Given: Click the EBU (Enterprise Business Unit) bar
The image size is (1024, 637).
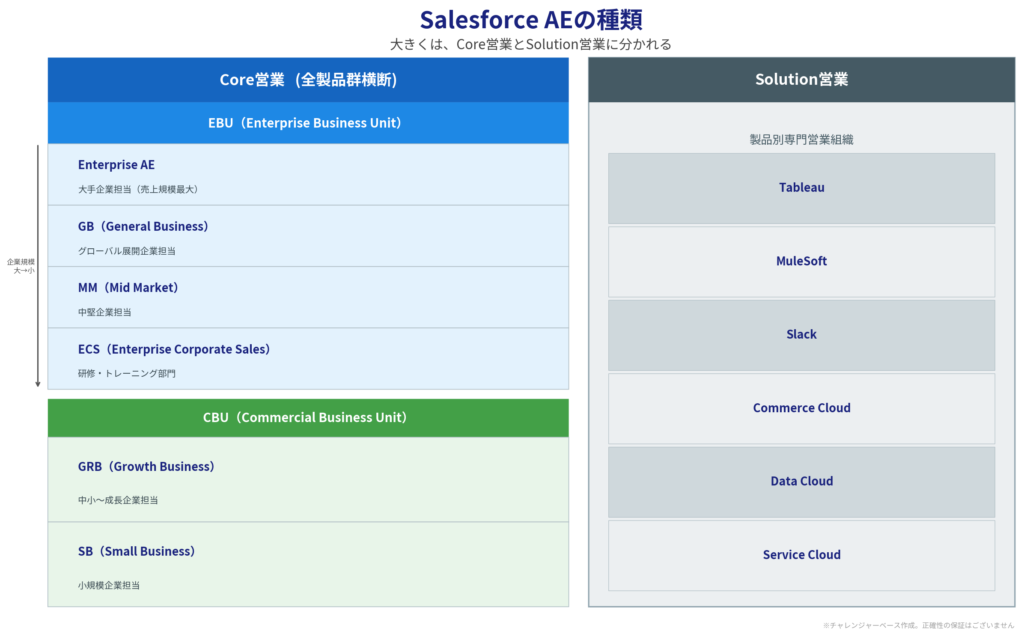Looking at the screenshot, I should pos(308,123).
